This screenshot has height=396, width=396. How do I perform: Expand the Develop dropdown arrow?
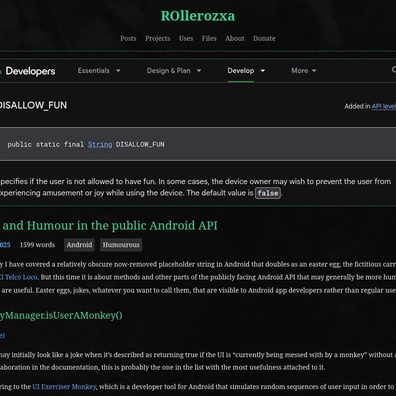[x=262, y=71]
